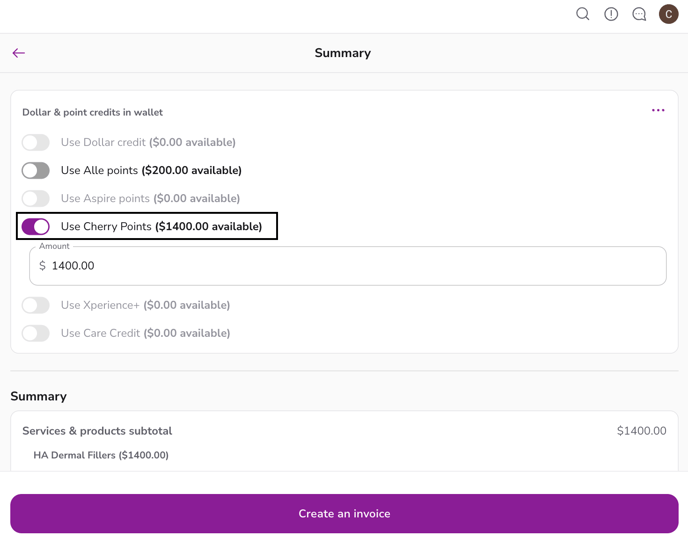Enable the Care Credit toggle switch
This screenshot has width=688, height=552.
pos(36,334)
